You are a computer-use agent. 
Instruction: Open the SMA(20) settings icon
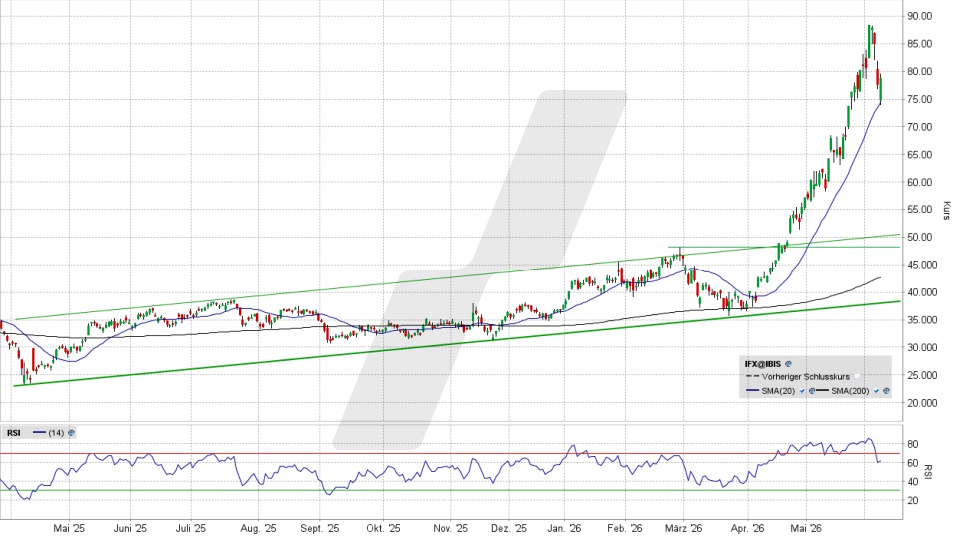pos(812,391)
